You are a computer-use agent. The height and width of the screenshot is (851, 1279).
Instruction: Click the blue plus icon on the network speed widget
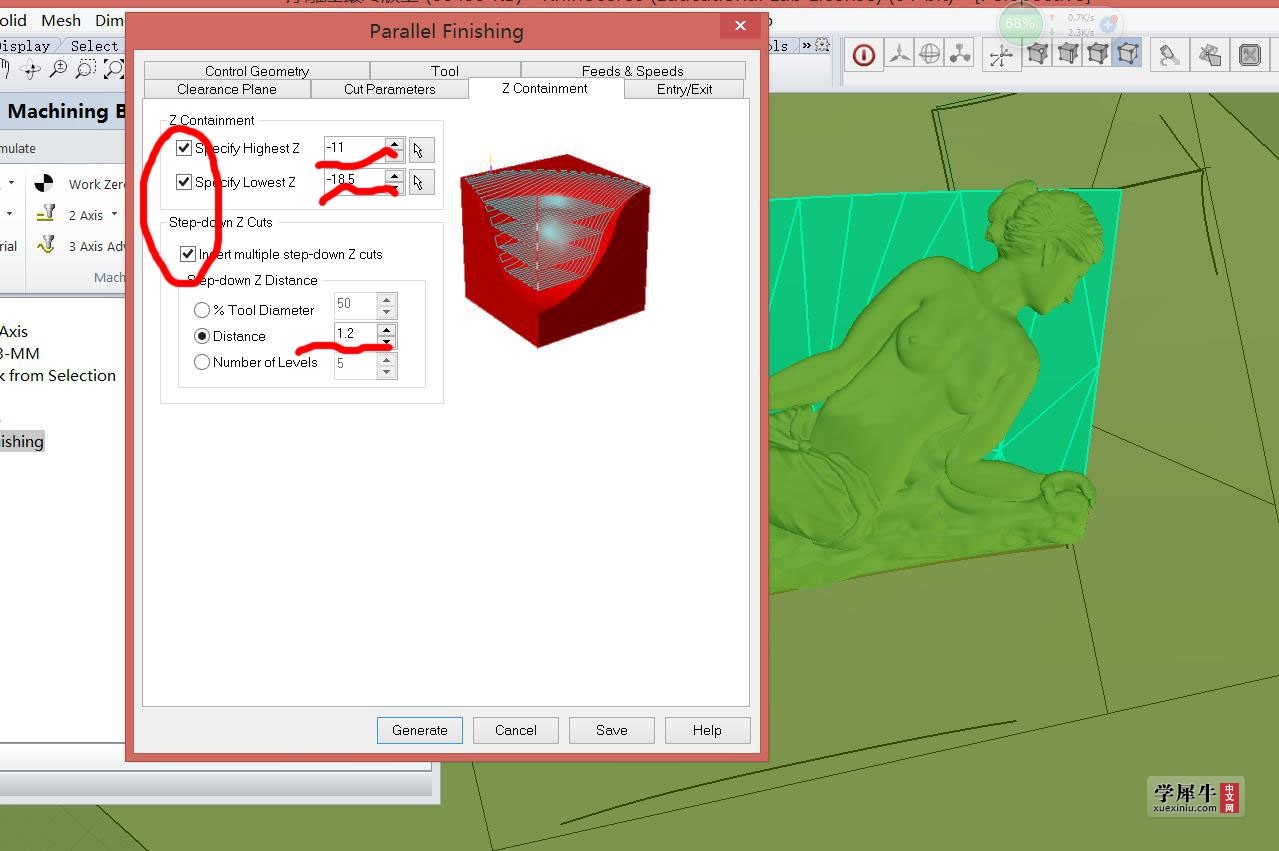click(1108, 24)
